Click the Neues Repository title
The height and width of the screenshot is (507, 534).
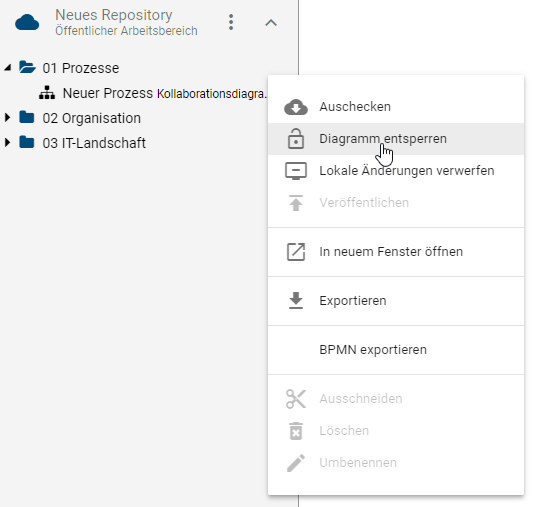114,15
